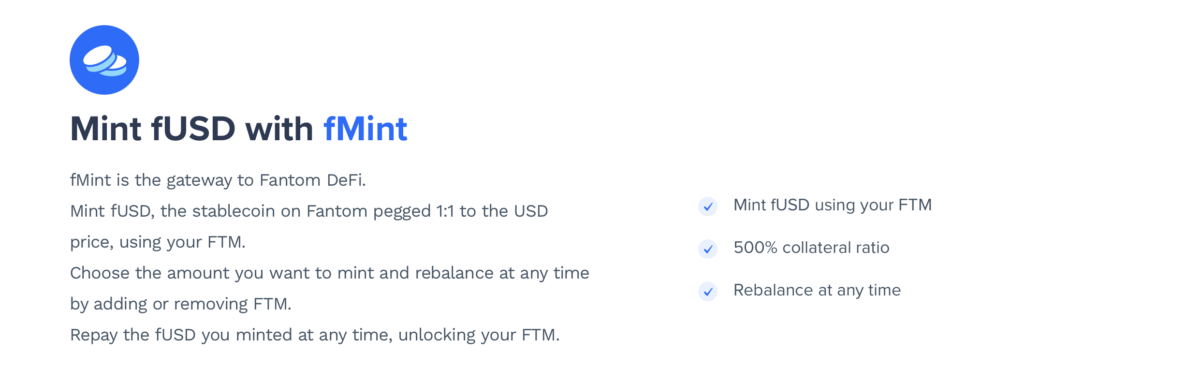Screen dimensions: 1200x383
Task: Click checkmark icon beside Mint fUSD using your FTM
Action: [x=708, y=206]
